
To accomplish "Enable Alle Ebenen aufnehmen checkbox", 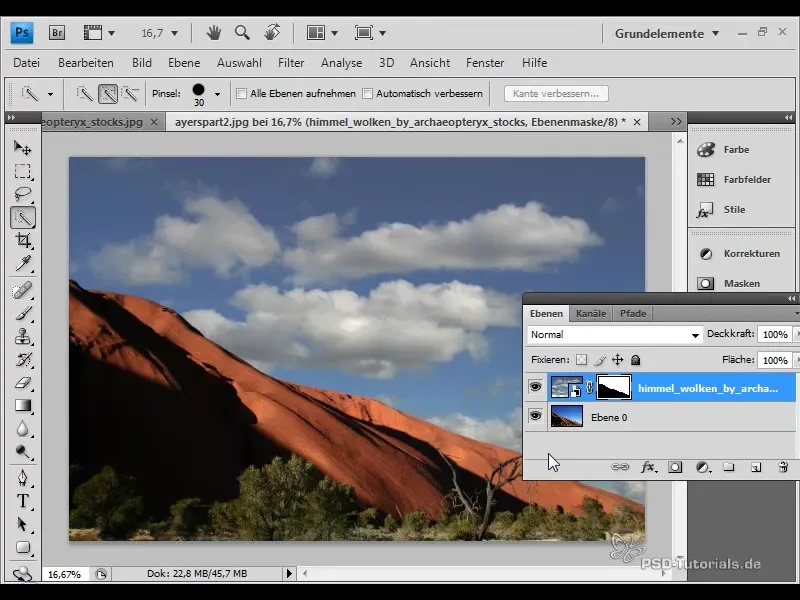I will (242, 94).
